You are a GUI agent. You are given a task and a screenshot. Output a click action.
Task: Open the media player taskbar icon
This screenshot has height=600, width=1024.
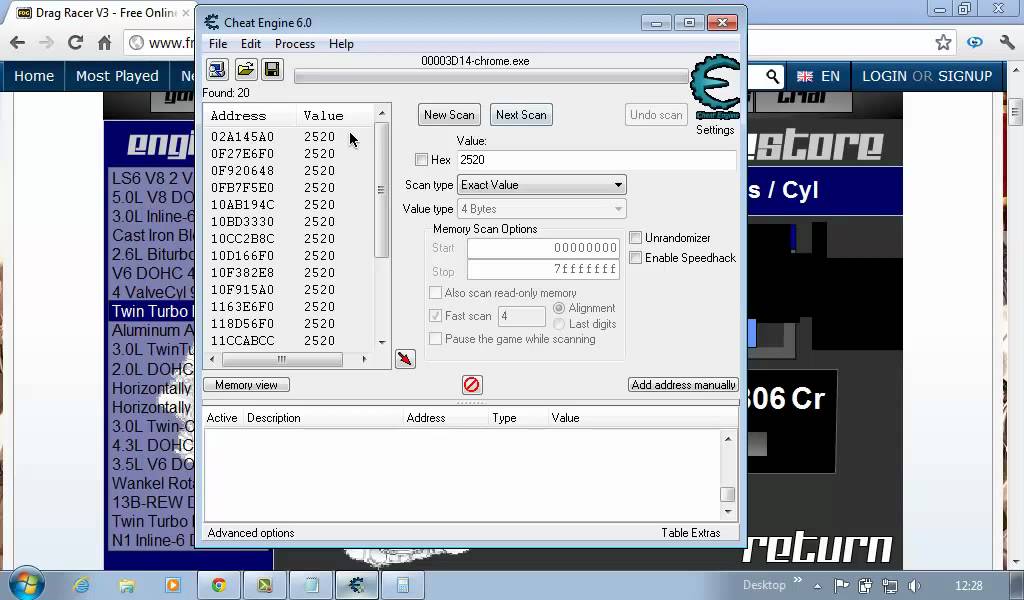tap(172, 585)
